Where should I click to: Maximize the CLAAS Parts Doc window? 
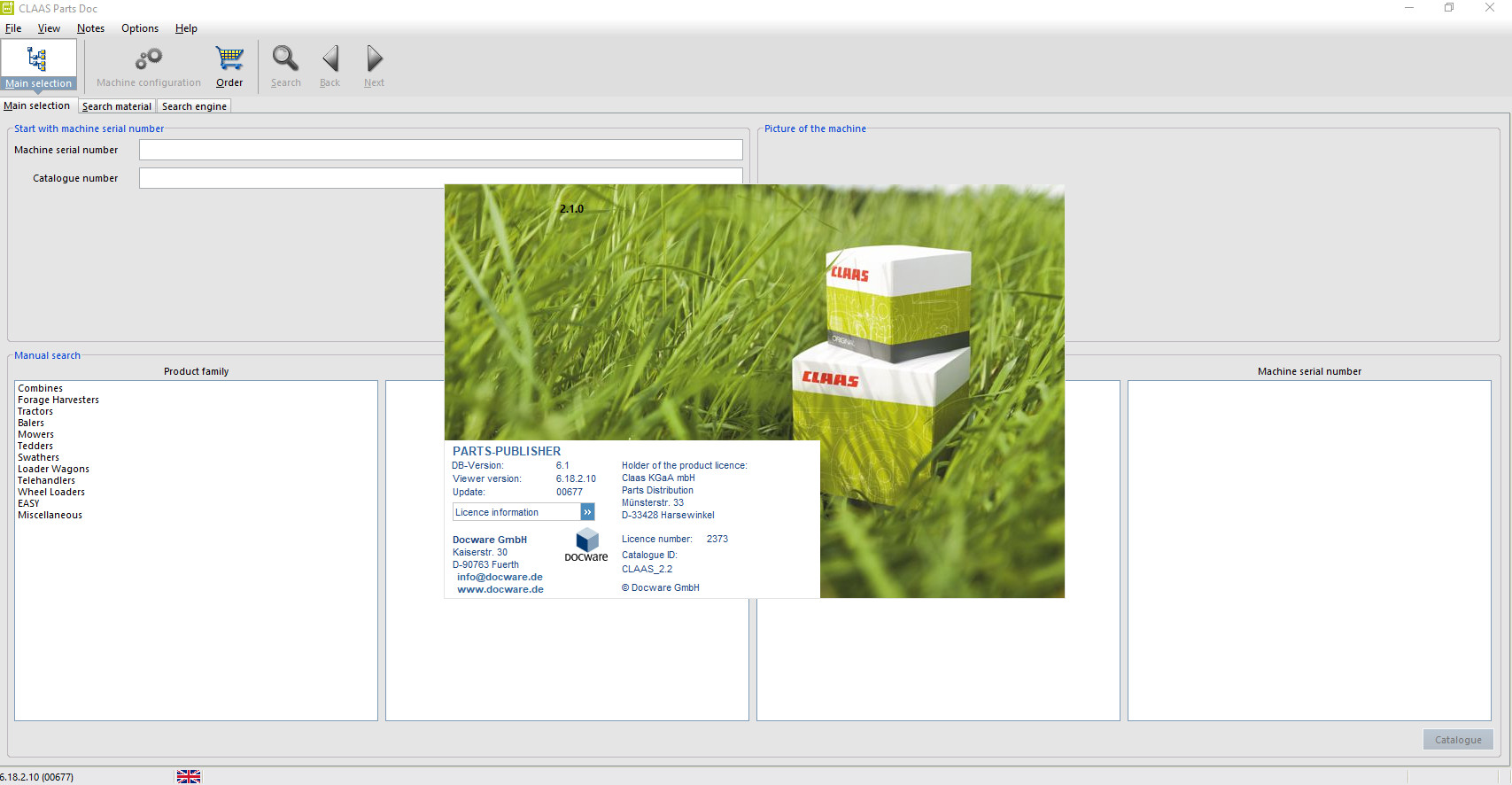(1449, 8)
